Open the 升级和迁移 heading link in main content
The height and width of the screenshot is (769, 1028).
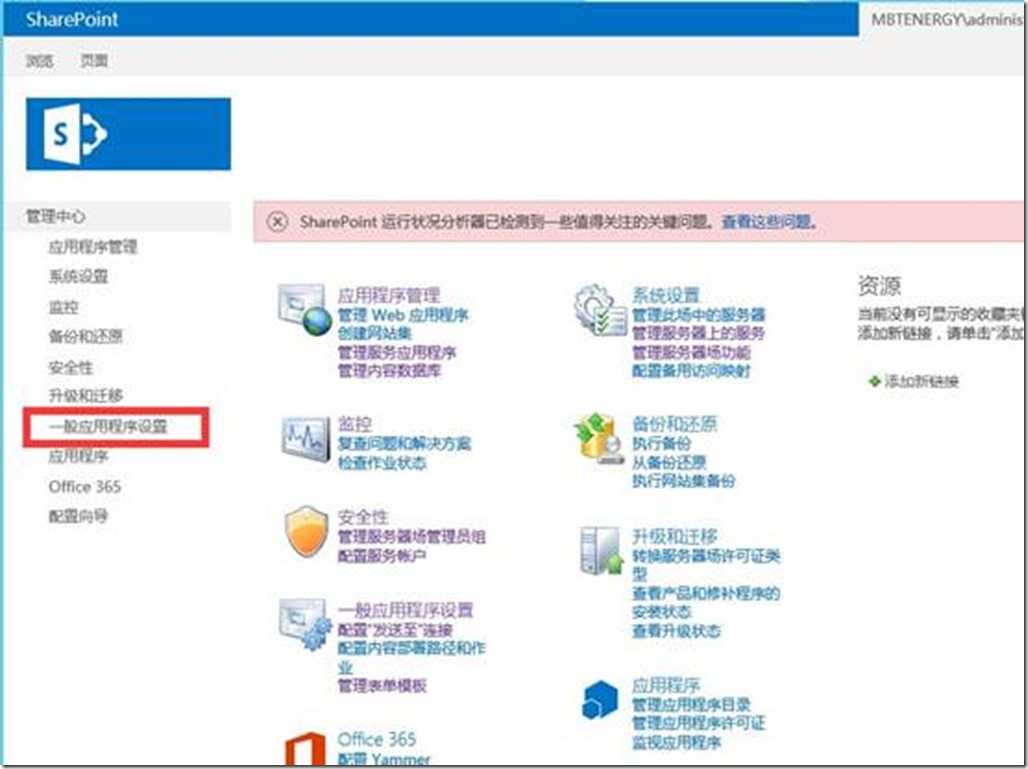pos(675,536)
